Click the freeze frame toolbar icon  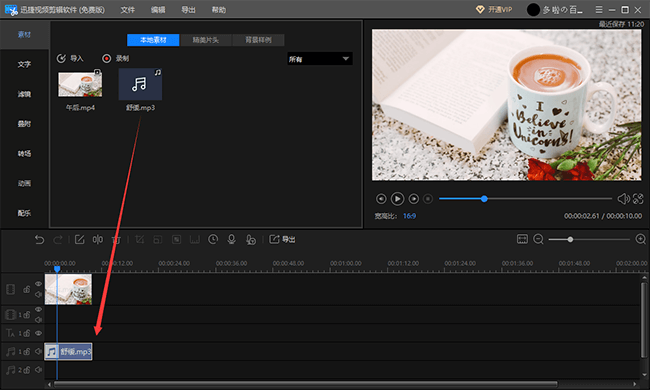pos(194,240)
